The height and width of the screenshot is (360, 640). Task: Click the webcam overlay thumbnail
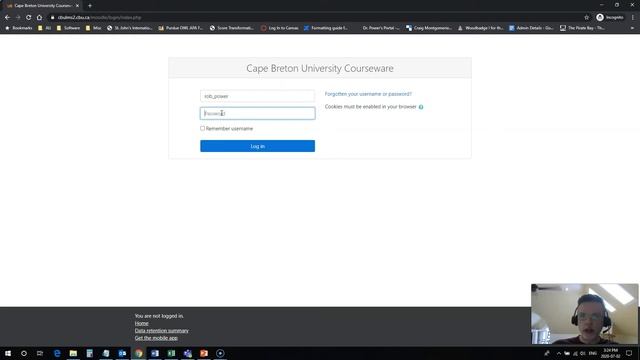coord(584,314)
